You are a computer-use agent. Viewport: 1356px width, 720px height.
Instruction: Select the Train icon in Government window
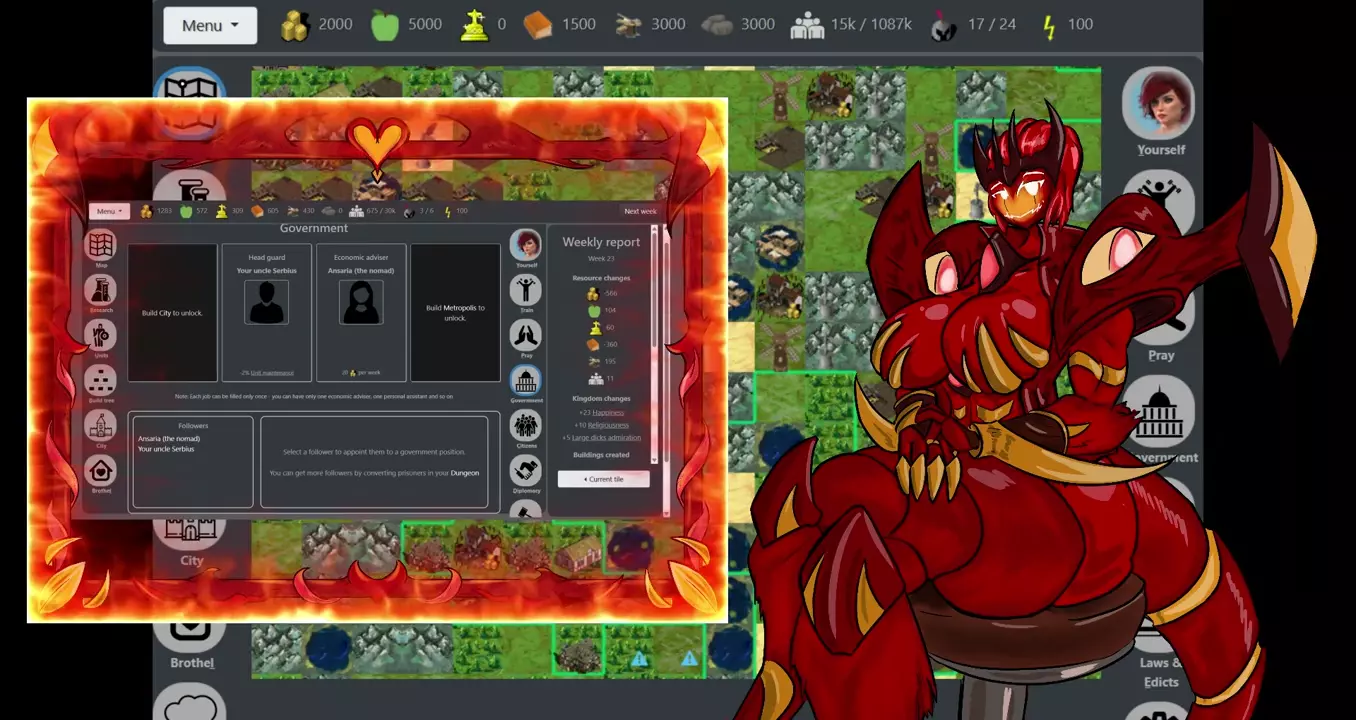pos(526,290)
